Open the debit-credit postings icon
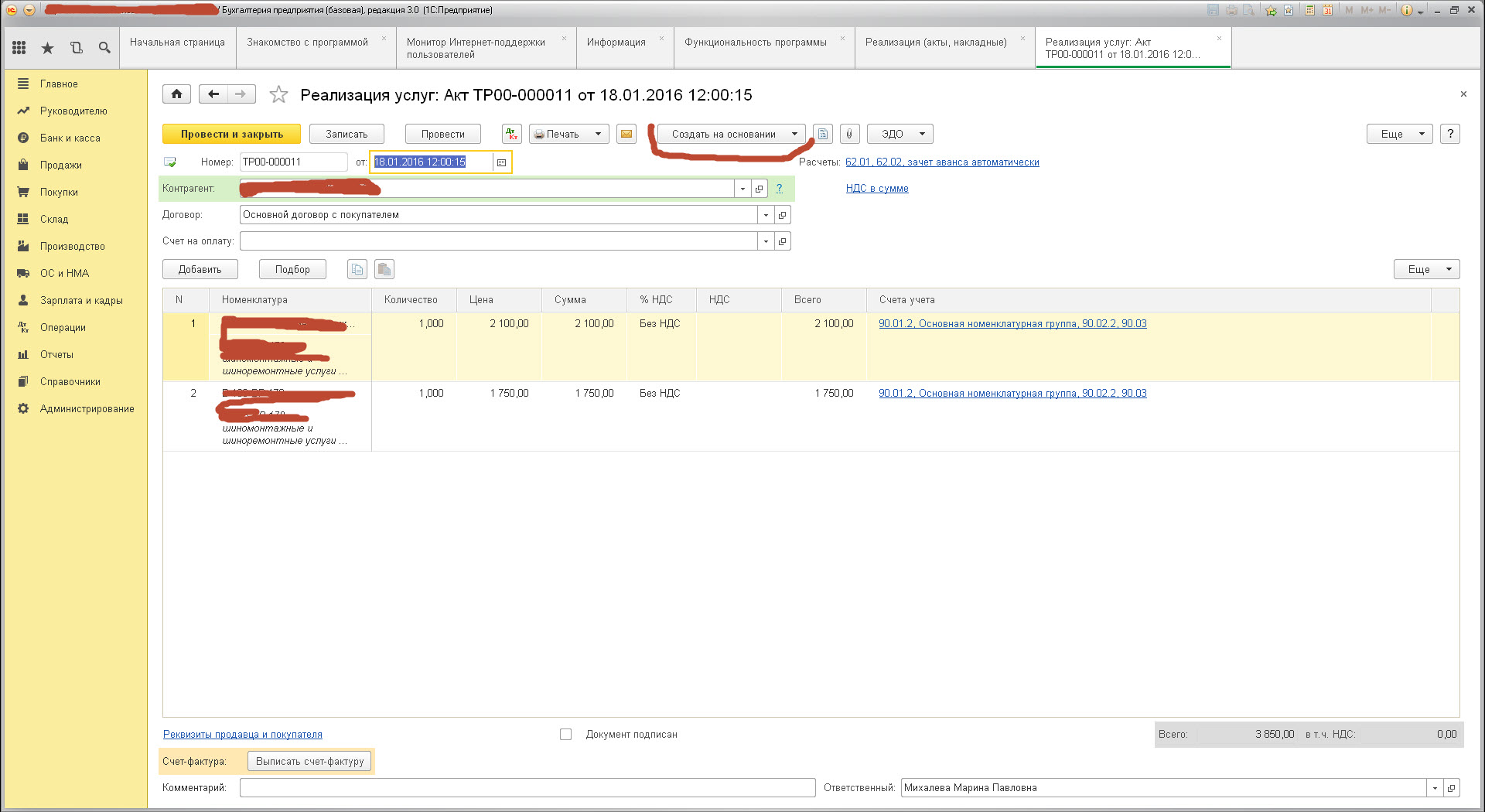Viewport: 1485px width, 812px height. 511,134
